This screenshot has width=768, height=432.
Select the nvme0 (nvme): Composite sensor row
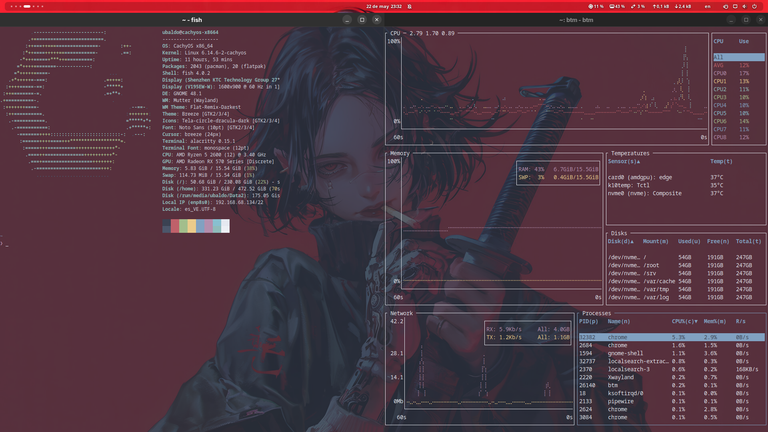[x=686, y=193]
